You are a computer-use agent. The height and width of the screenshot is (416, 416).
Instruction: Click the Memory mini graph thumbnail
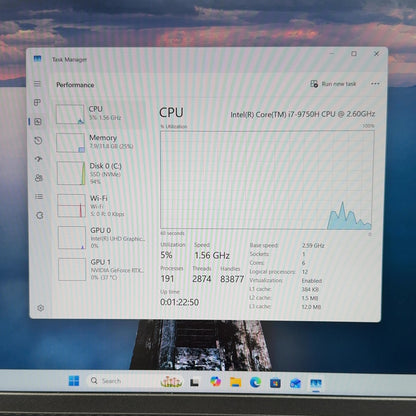click(70, 143)
